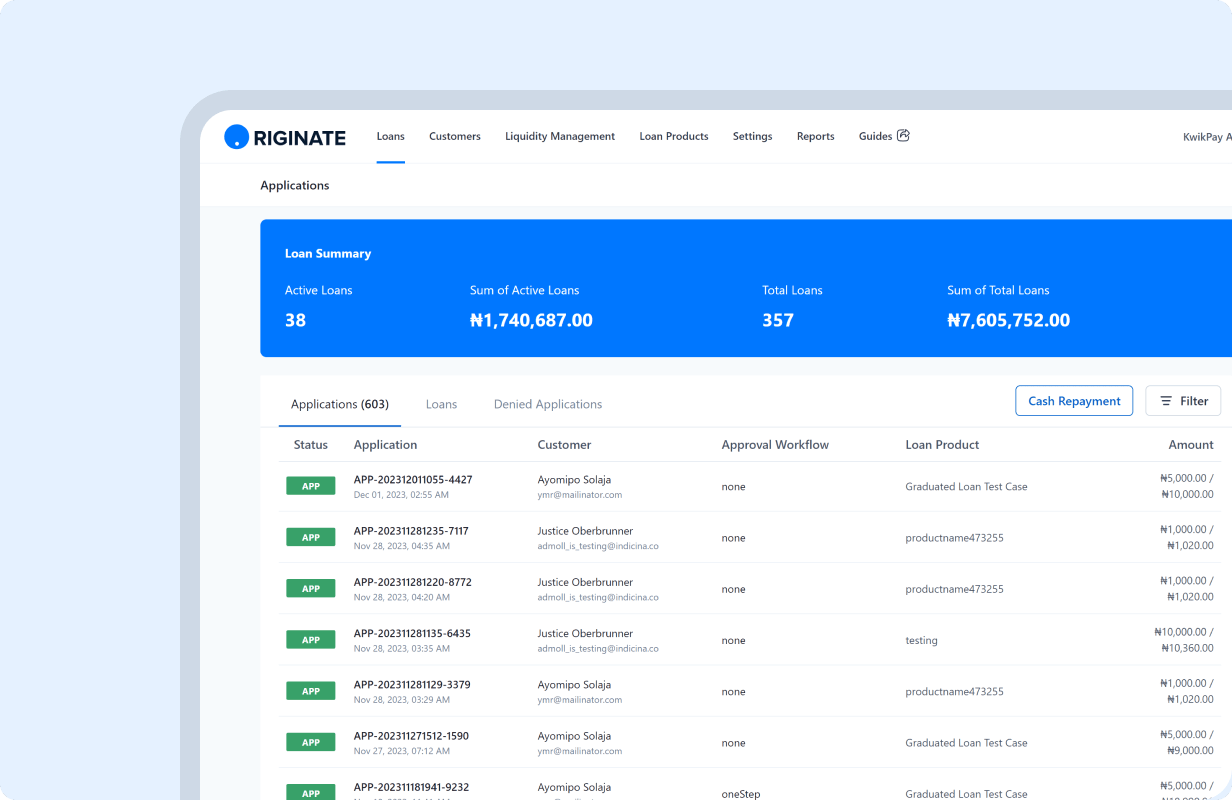Click the 'oneStep' approval workflow cell
This screenshot has width=1232, height=800.
[x=741, y=794]
